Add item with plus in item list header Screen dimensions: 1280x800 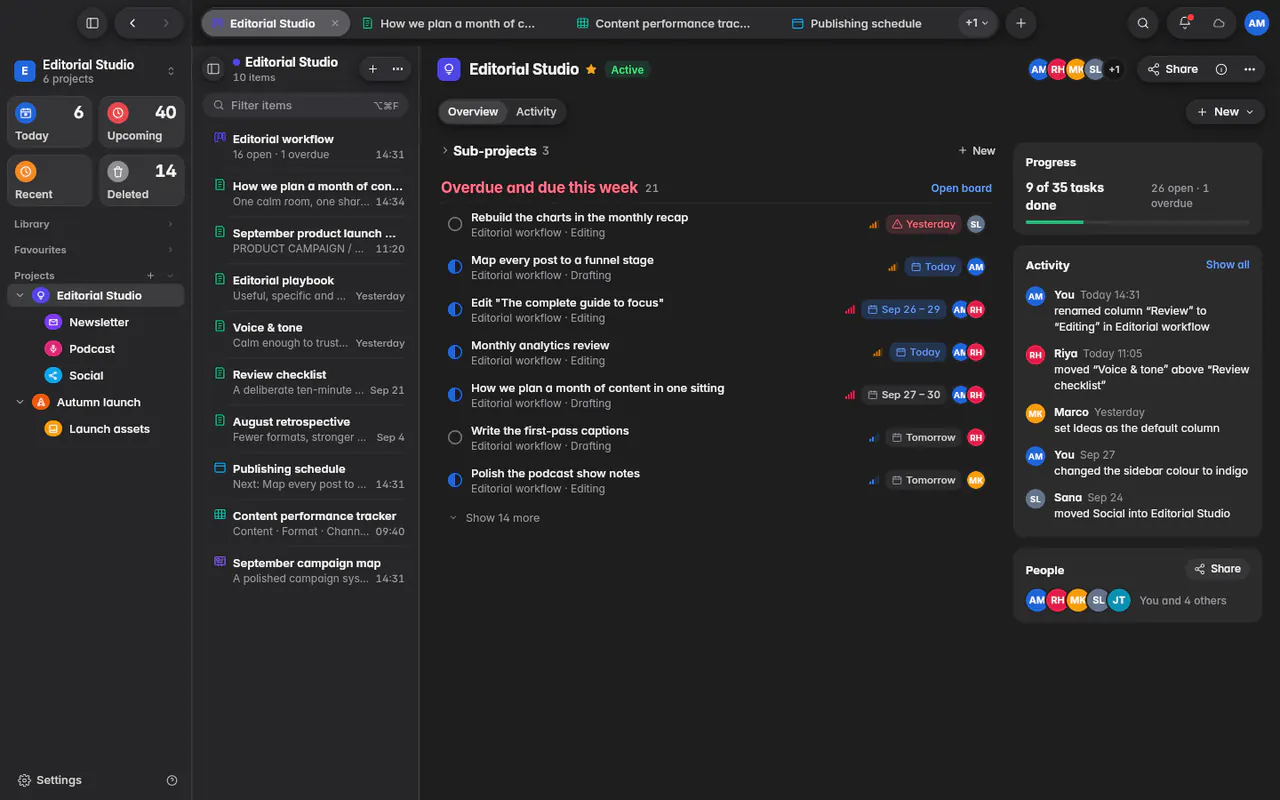coord(373,69)
